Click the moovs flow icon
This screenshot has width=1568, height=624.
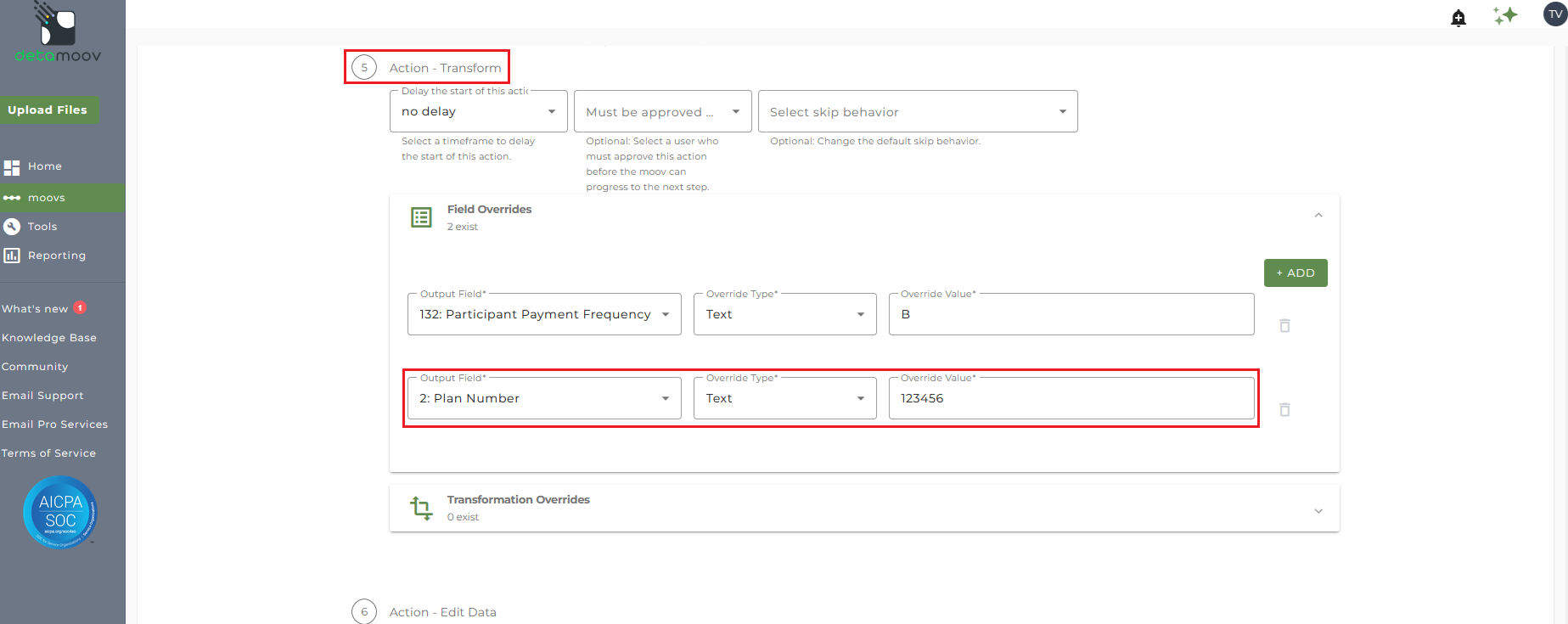point(12,198)
